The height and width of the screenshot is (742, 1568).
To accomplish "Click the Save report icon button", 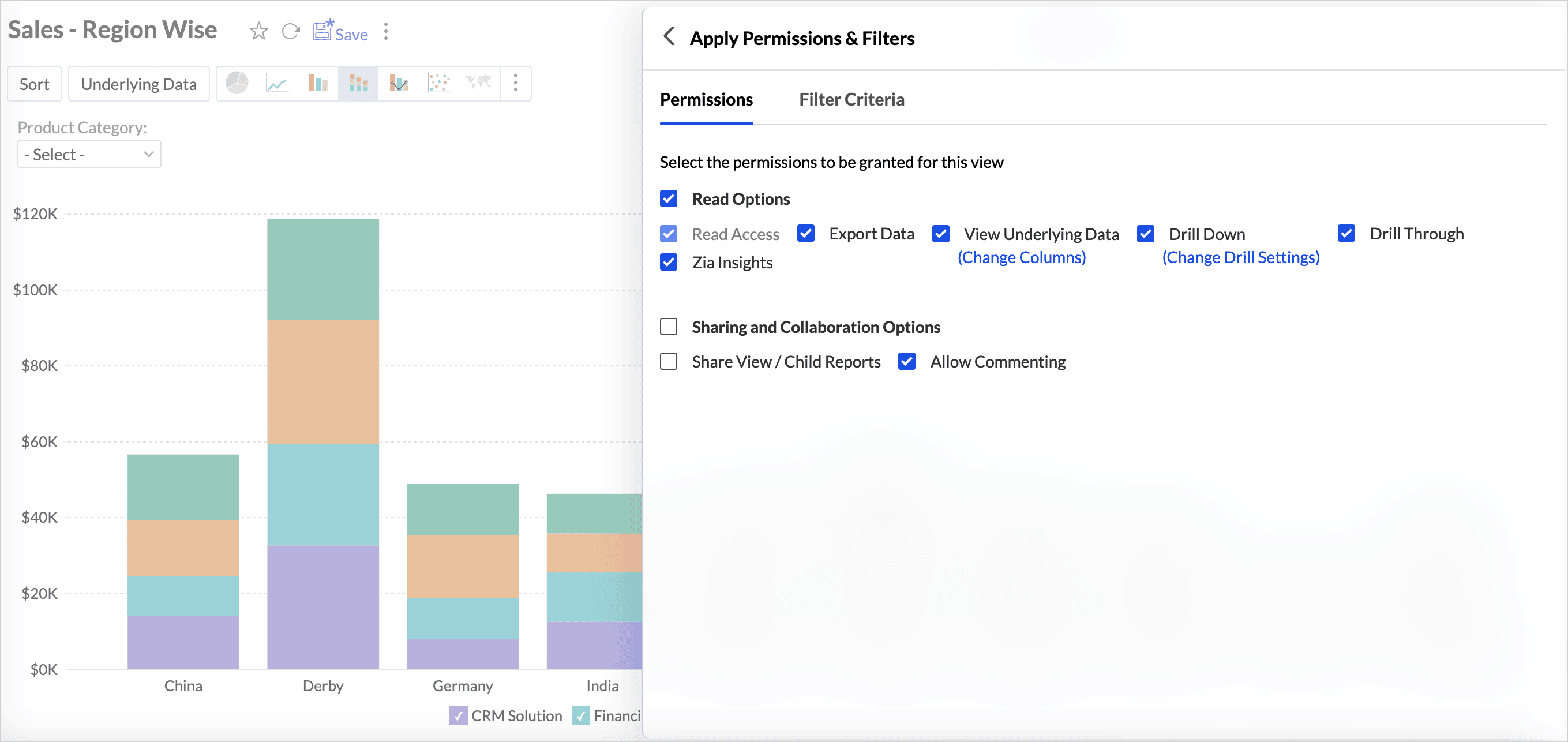I will (x=340, y=31).
